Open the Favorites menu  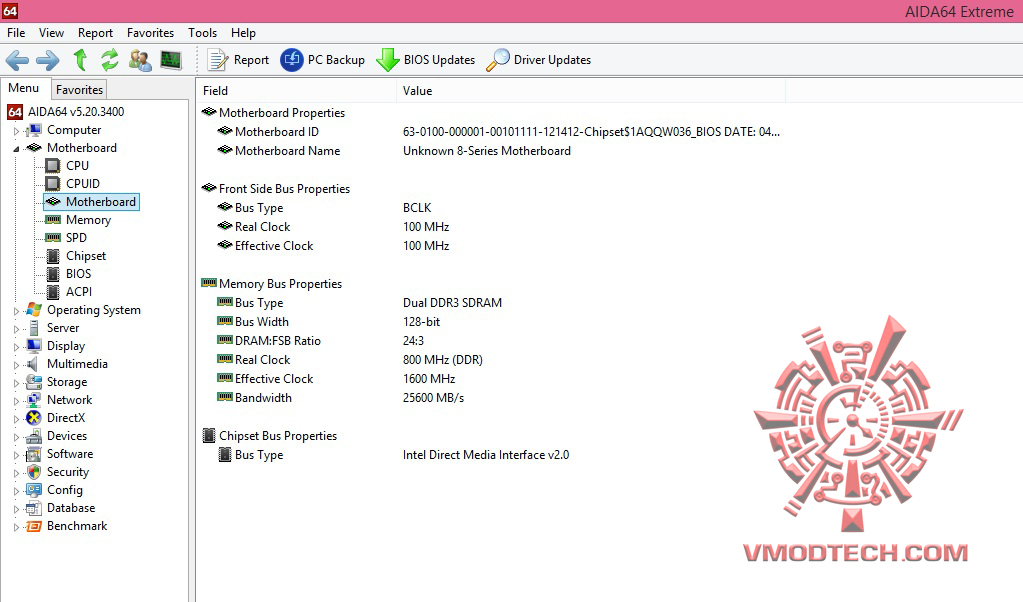tap(150, 33)
